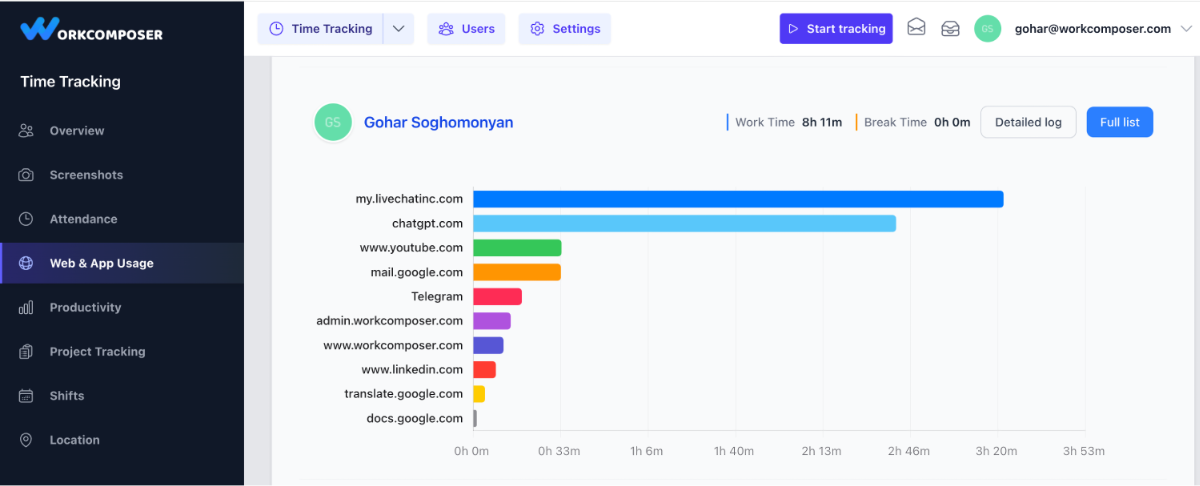The image size is (1200, 486).
Task: Open the Overview sidebar item
Action: click(122, 131)
